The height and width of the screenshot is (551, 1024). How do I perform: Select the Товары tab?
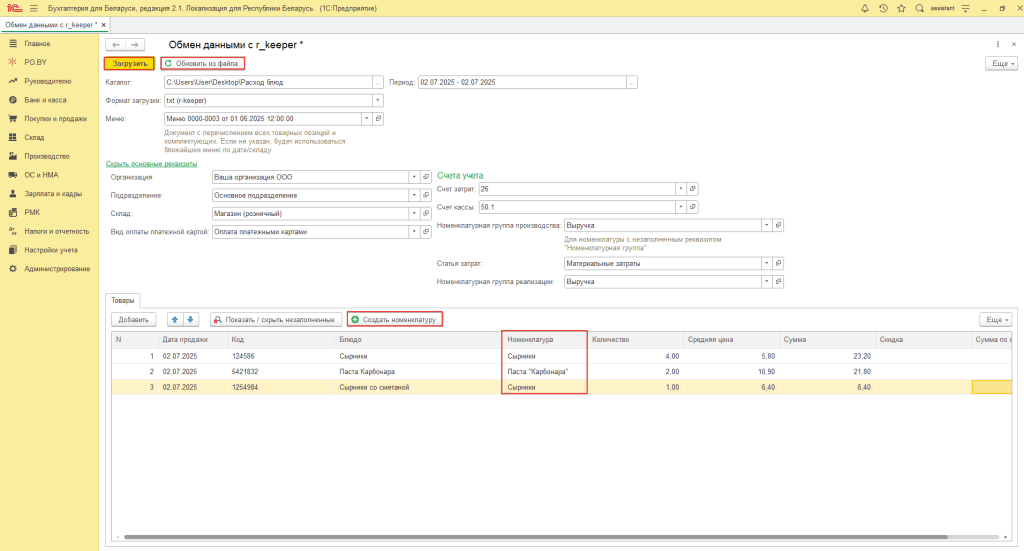pyautogui.click(x=123, y=300)
